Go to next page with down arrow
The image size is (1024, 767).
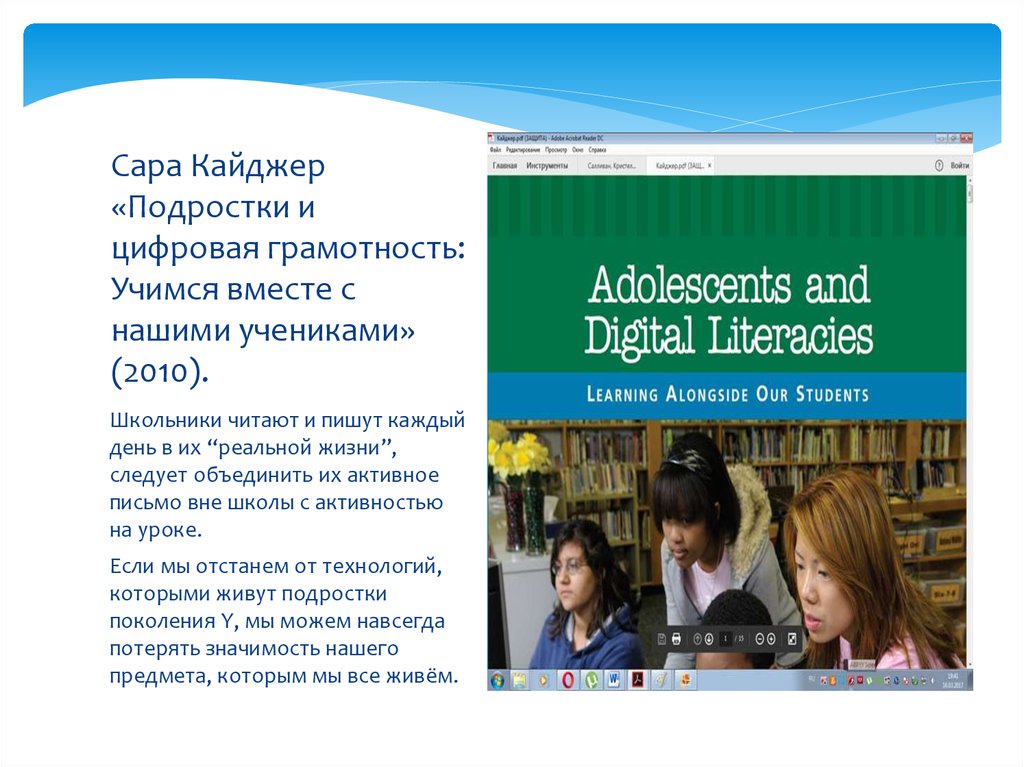pyautogui.click(x=709, y=638)
